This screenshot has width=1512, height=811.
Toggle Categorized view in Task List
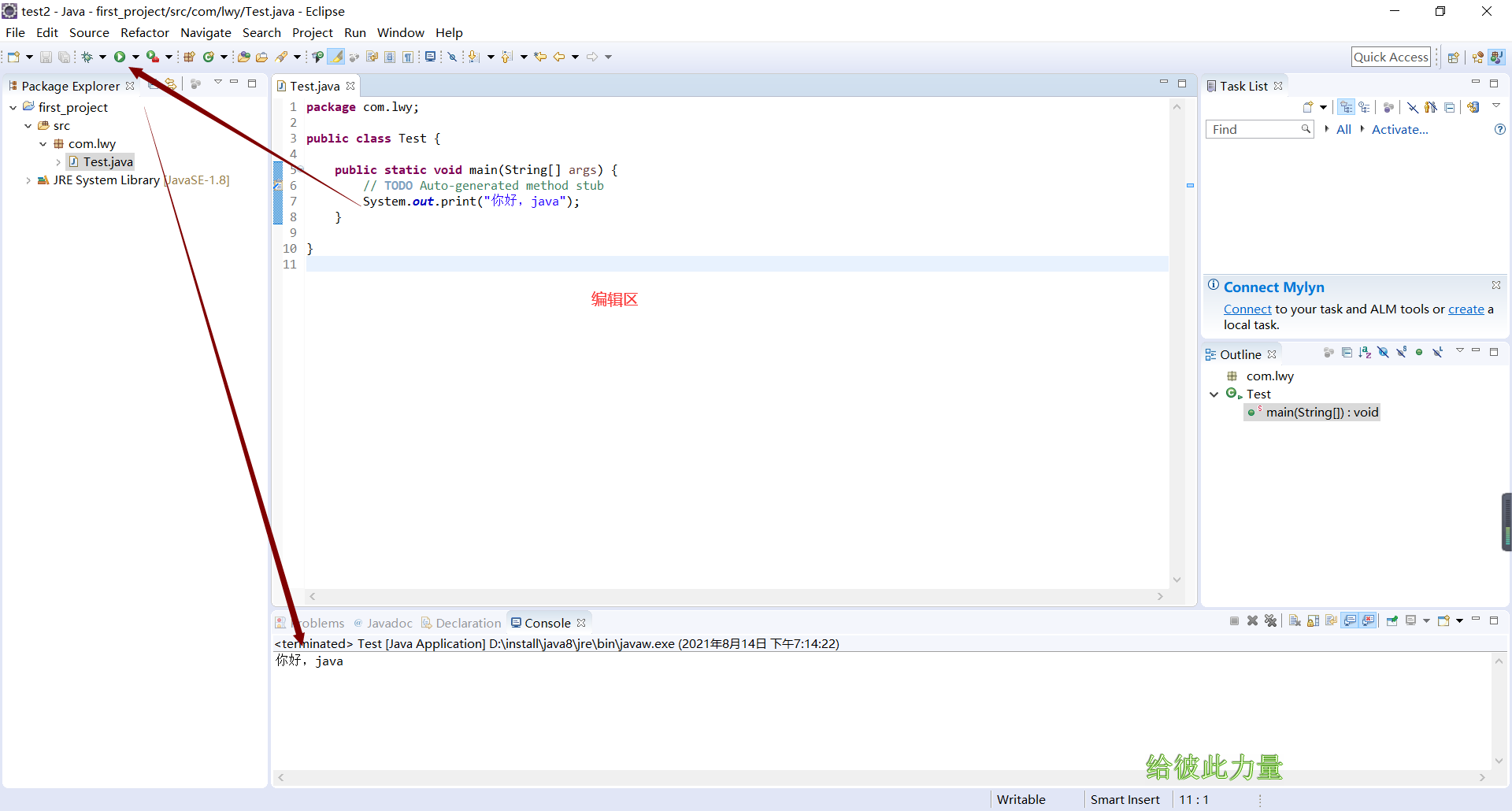click(1347, 108)
